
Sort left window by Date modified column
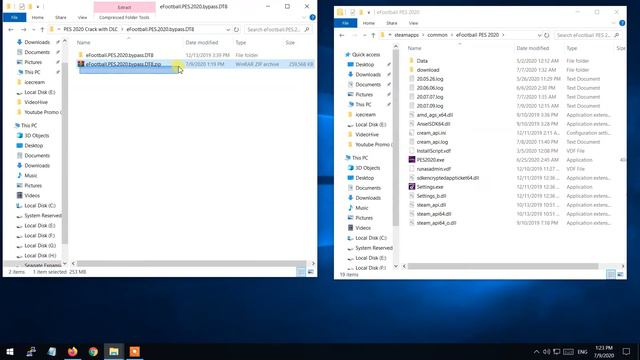coord(202,42)
